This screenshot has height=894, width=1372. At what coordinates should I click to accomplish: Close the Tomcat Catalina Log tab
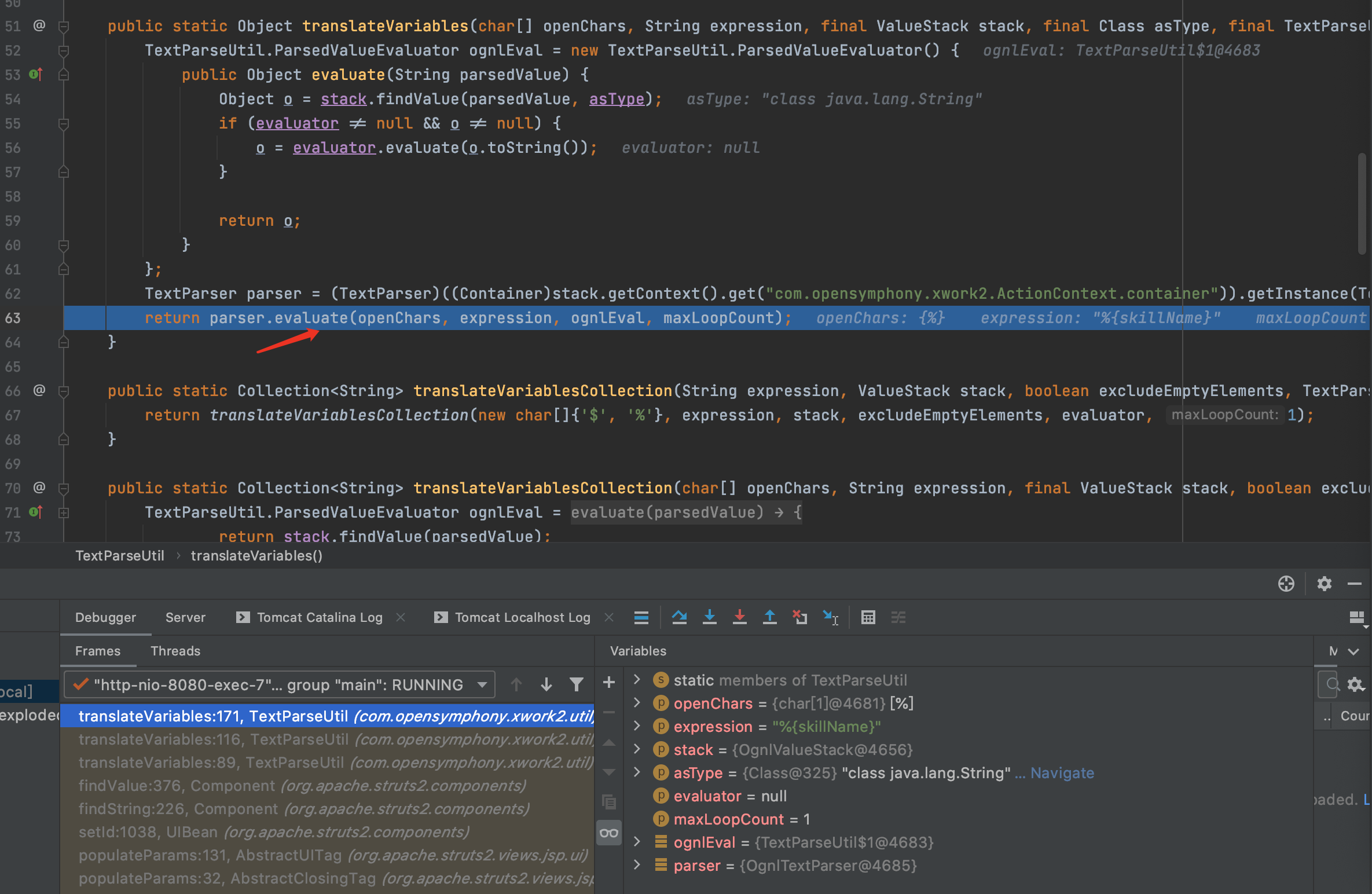[x=401, y=618]
